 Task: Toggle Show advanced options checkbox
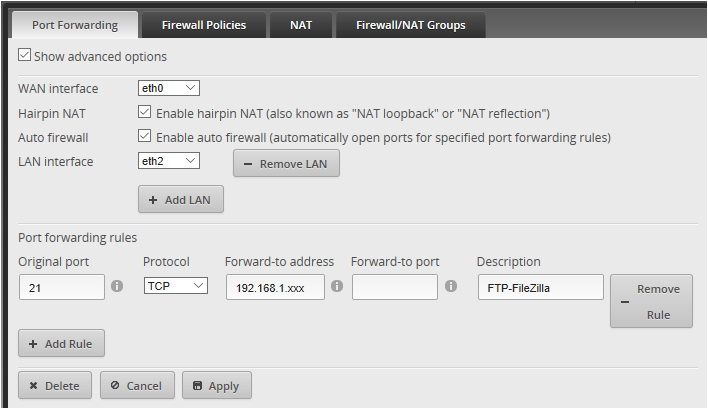pos(24,55)
